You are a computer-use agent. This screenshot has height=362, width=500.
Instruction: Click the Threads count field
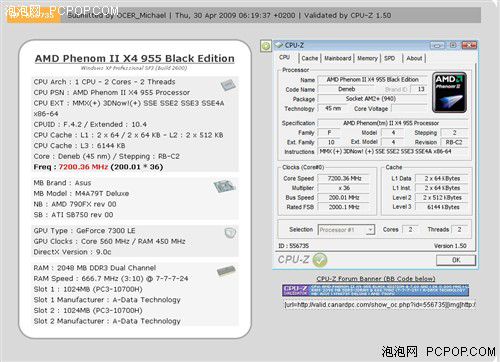click(459, 229)
